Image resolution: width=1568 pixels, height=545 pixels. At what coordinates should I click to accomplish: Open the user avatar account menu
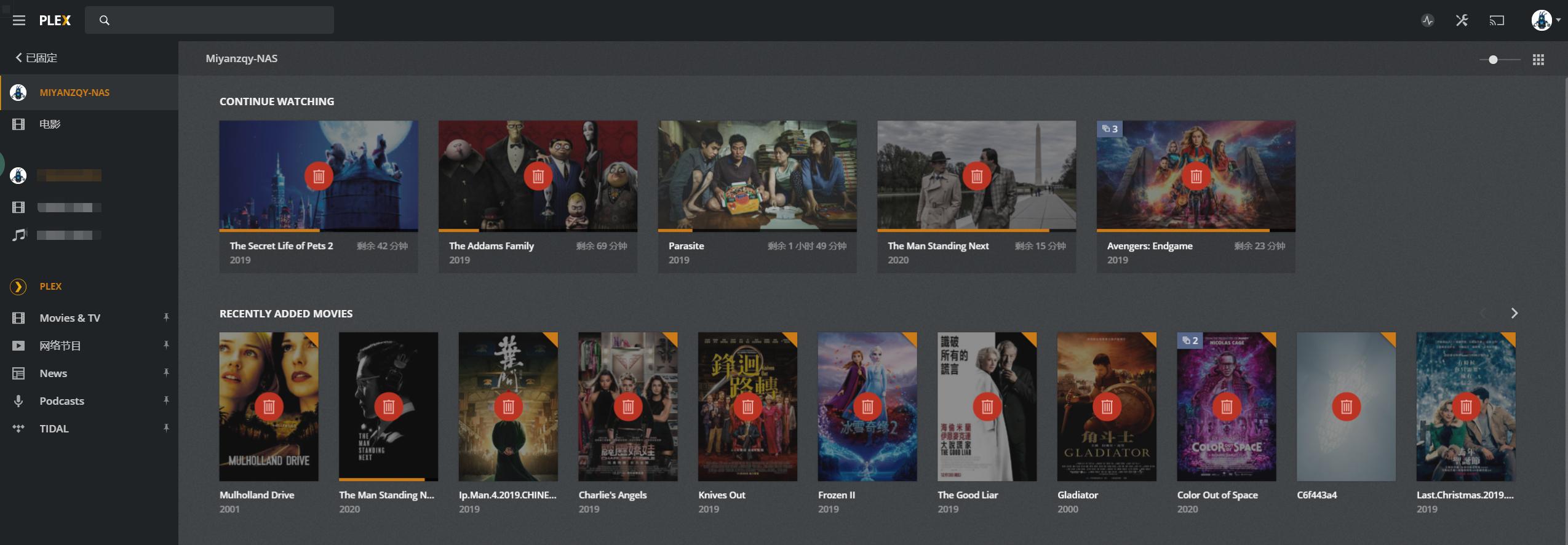pos(1545,20)
